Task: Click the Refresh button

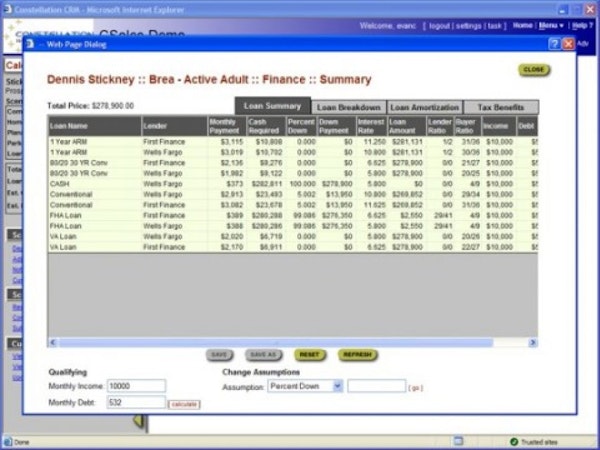Action: tap(357, 355)
